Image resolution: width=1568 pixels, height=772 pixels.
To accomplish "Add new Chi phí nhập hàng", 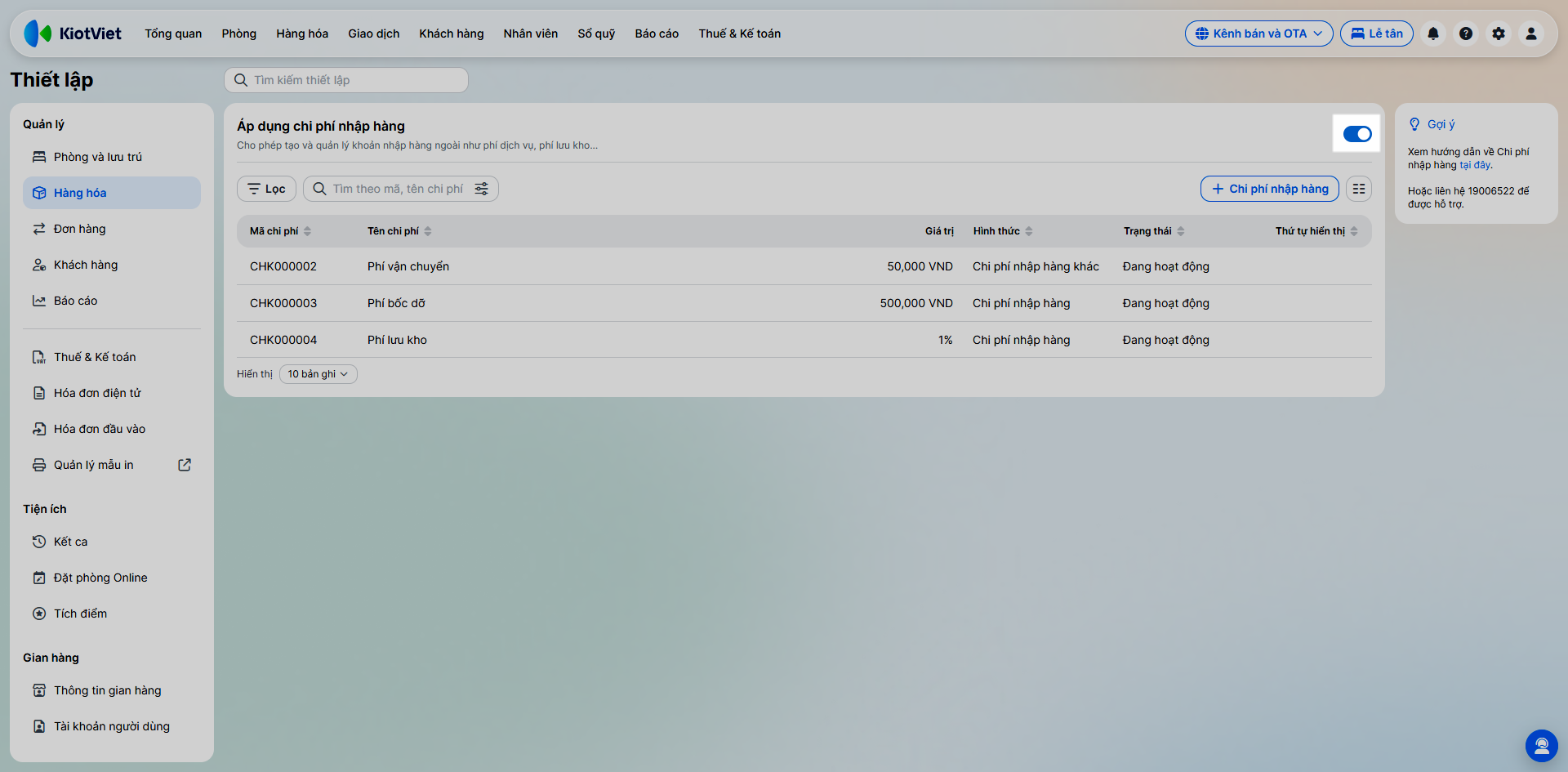I will tap(1270, 189).
